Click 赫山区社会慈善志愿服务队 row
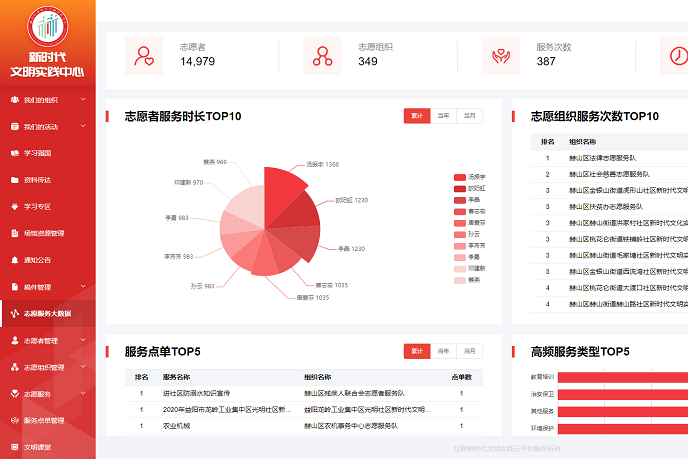Screen dimensions: 688x459 pos(609,174)
